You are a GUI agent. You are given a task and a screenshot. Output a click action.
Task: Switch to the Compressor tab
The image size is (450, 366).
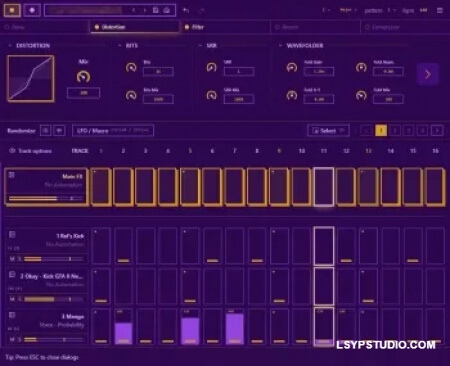point(405,27)
